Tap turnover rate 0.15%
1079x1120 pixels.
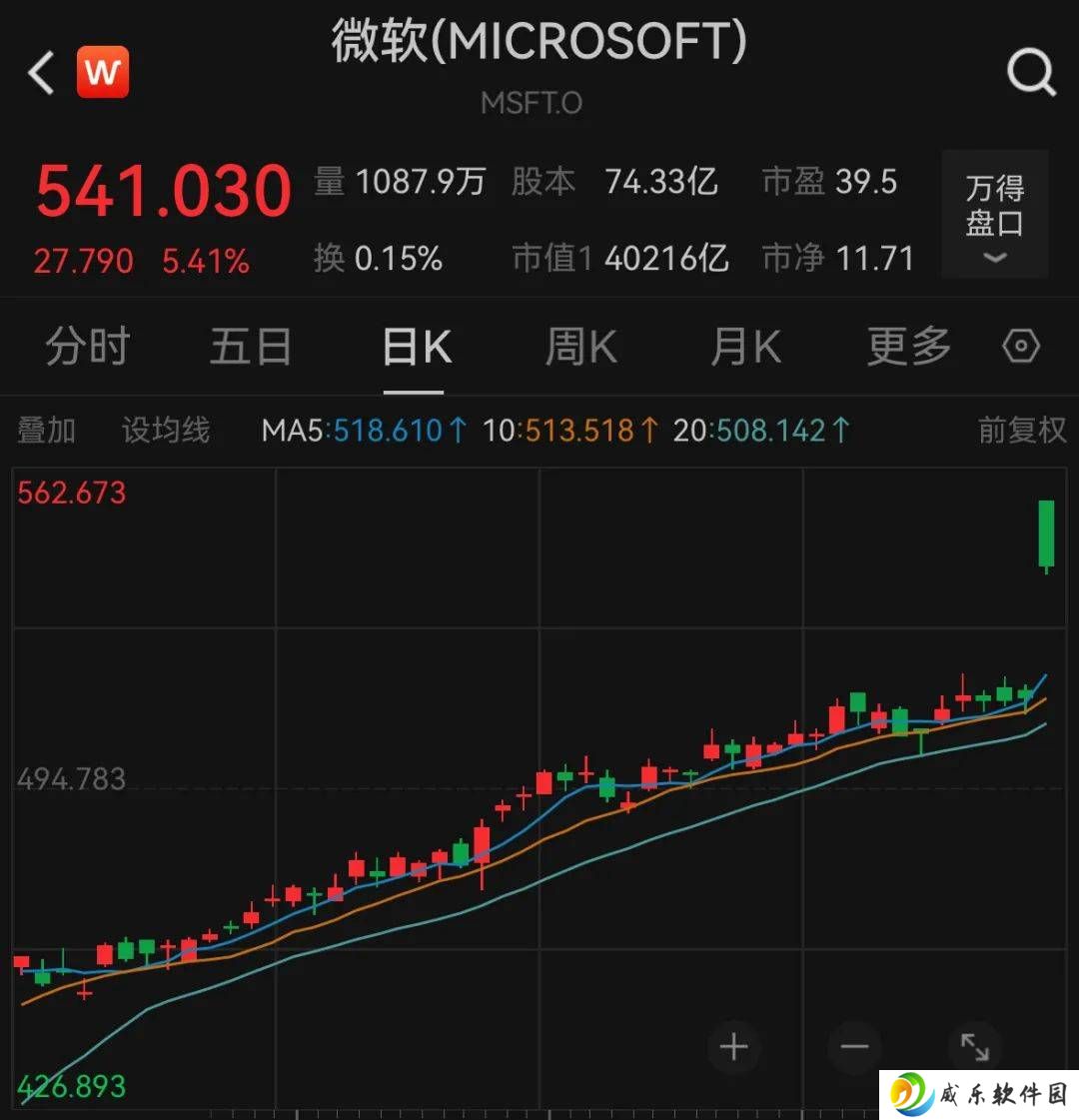tap(399, 259)
